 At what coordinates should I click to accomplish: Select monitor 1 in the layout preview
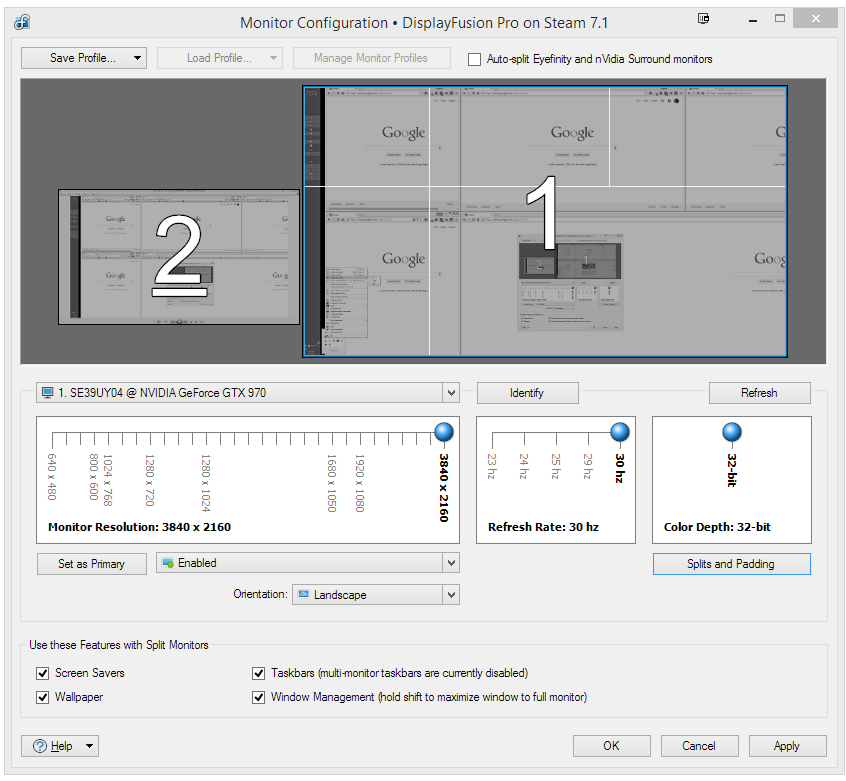[x=545, y=221]
